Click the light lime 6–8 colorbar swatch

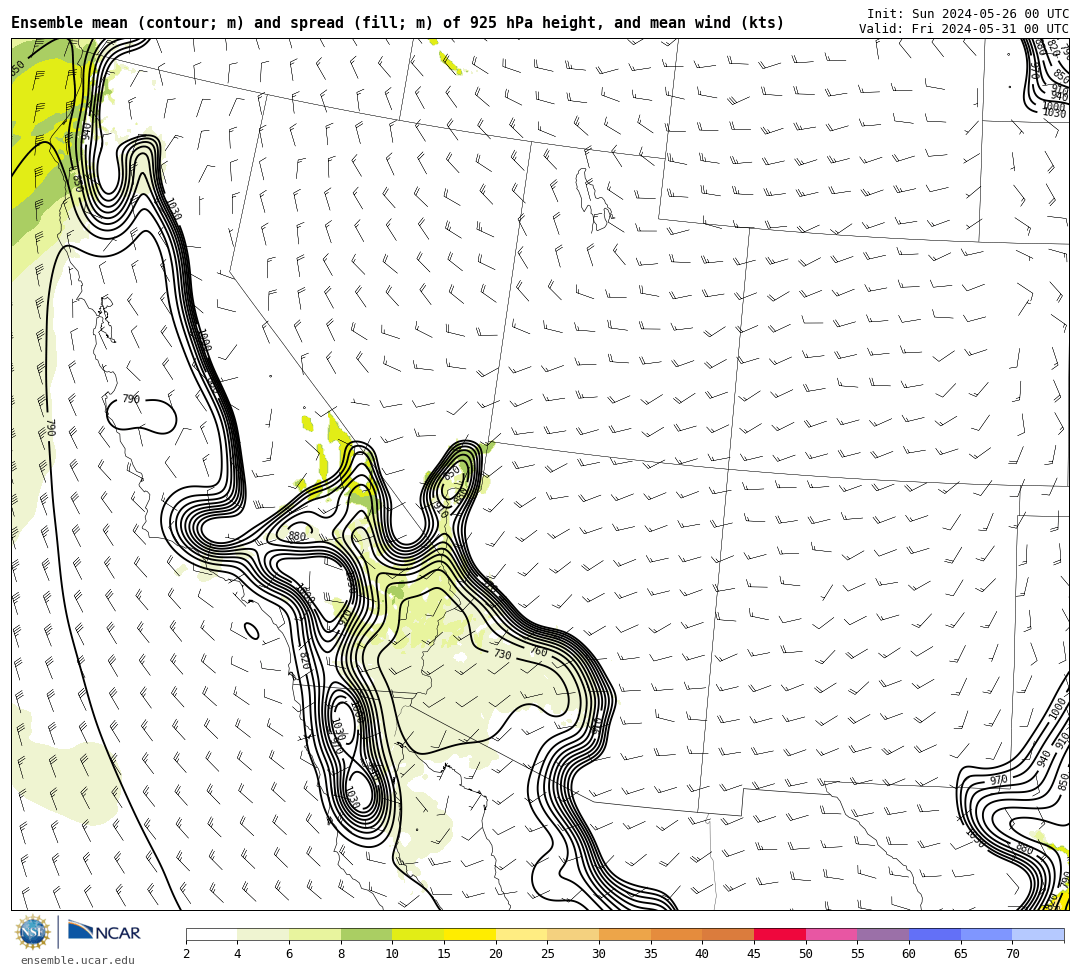coord(315,934)
